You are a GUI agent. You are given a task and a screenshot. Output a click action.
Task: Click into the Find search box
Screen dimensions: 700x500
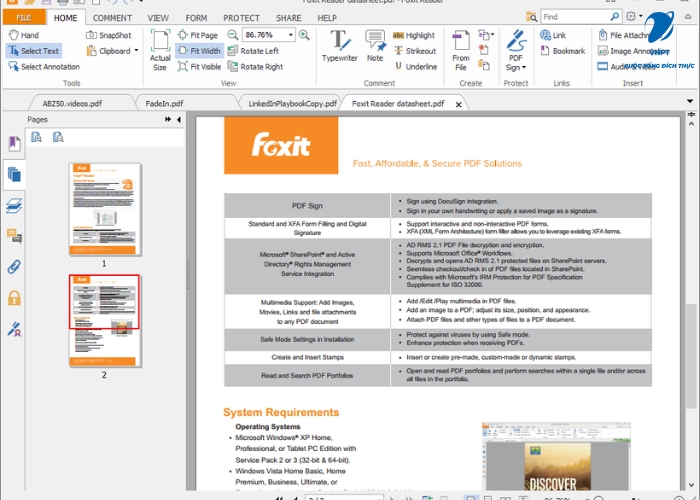pyautogui.click(x=575, y=17)
